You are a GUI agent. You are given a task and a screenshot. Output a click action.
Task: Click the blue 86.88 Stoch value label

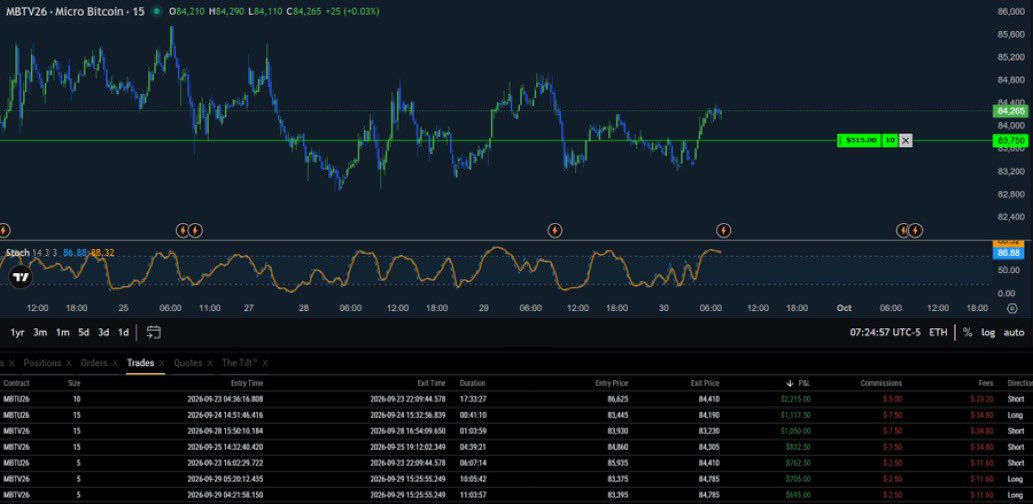click(1010, 253)
